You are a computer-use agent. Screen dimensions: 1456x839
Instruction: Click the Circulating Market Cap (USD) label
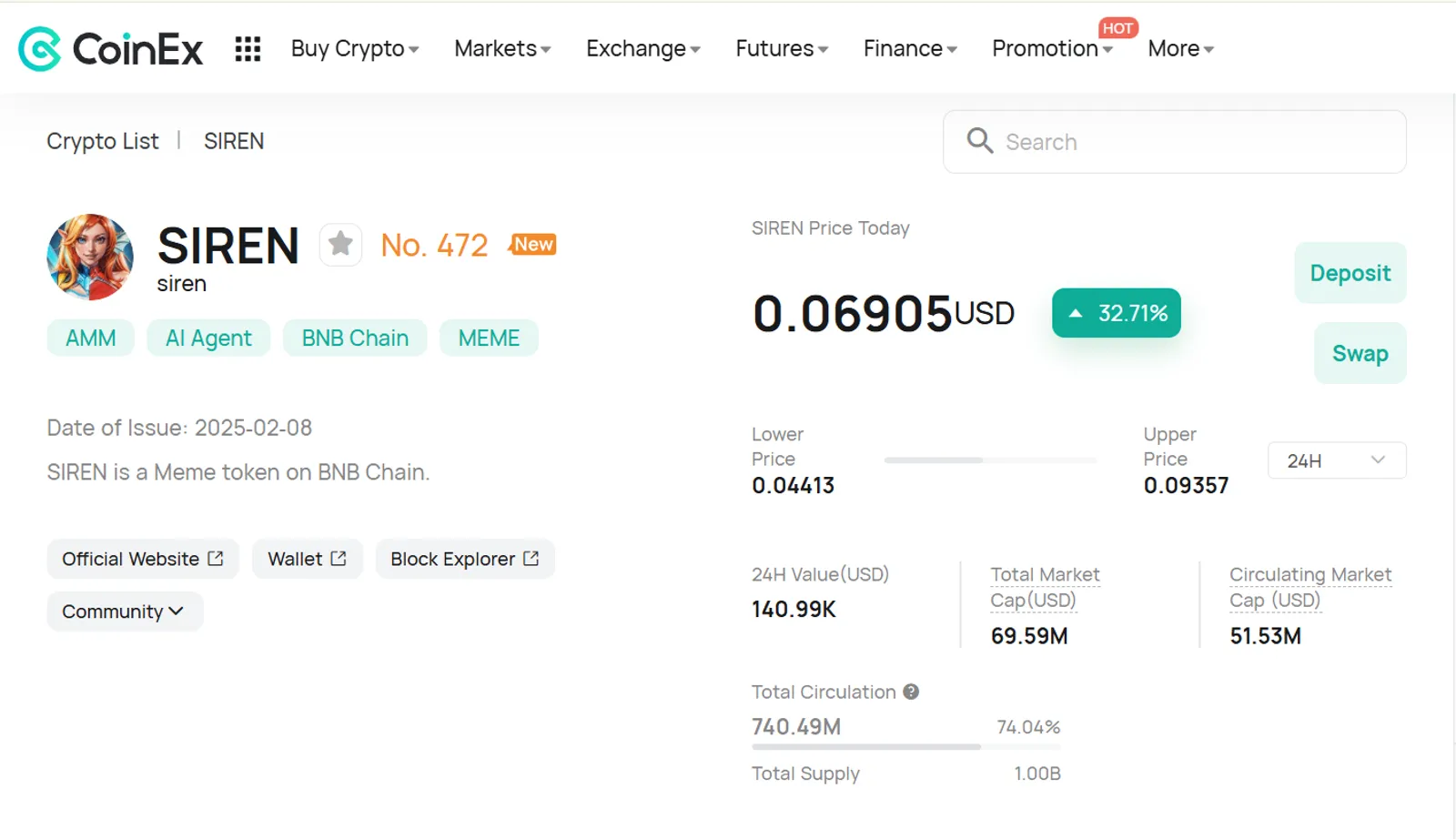(1310, 587)
